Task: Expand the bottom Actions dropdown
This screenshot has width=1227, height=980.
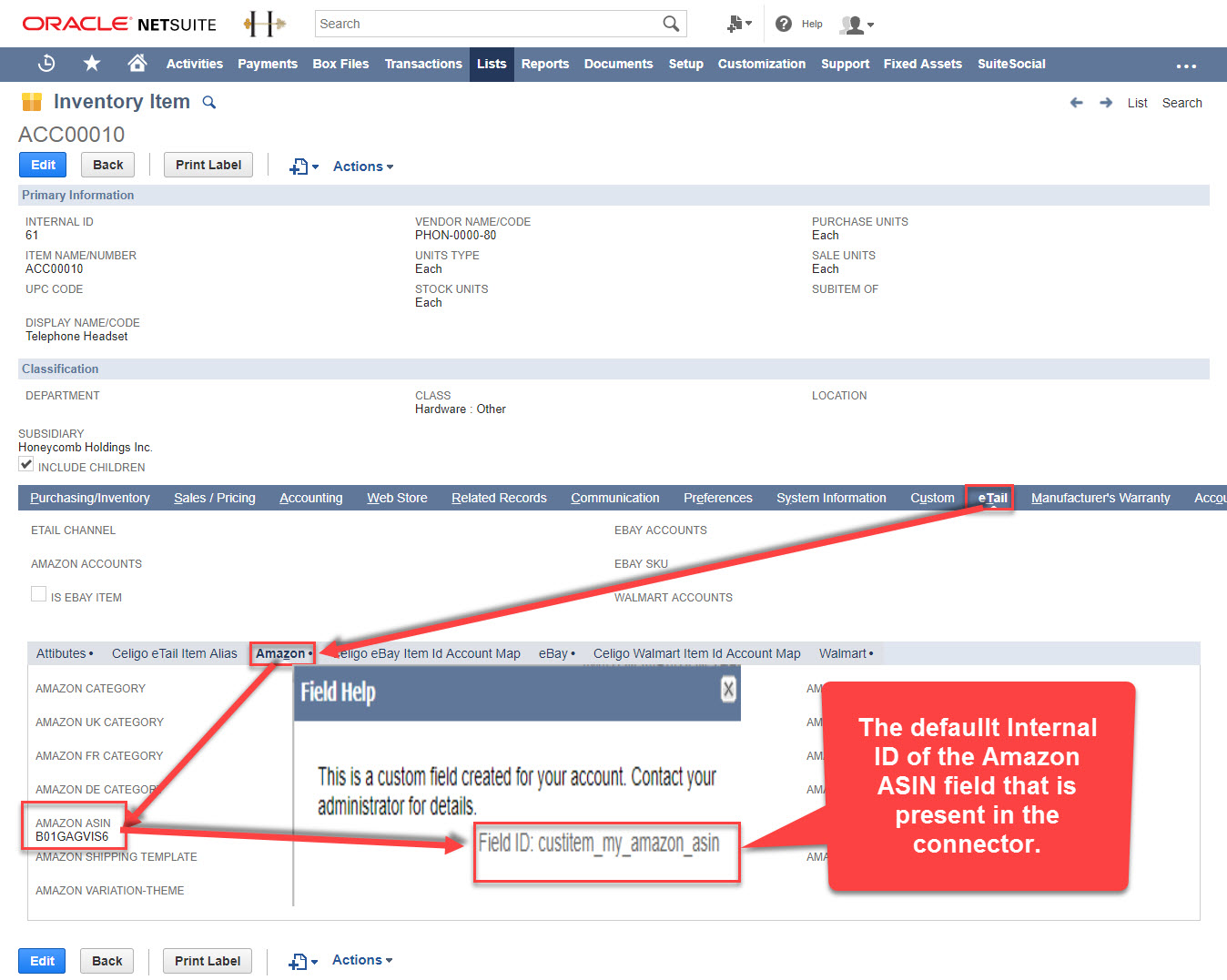Action: tap(362, 960)
